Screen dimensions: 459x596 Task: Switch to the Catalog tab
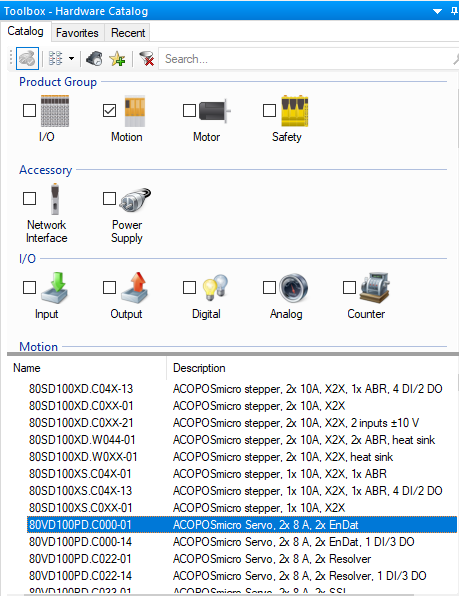tap(25, 31)
